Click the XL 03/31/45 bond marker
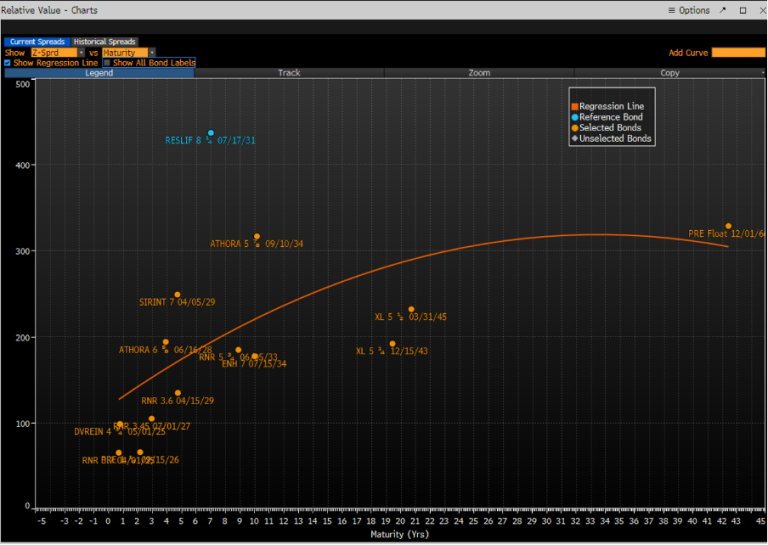This screenshot has width=768, height=545. coord(411,310)
